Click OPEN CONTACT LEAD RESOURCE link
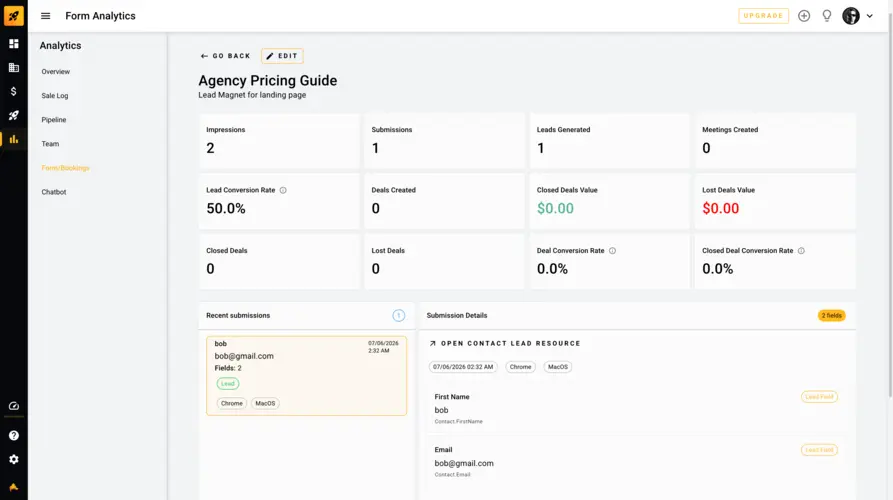893x500 pixels. 505,343
